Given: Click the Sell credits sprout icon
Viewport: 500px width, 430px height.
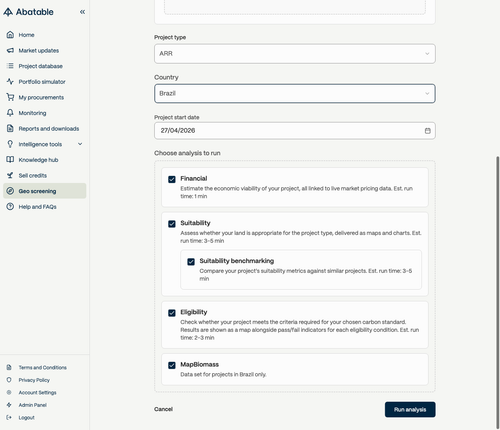Looking at the screenshot, I should [10, 175].
